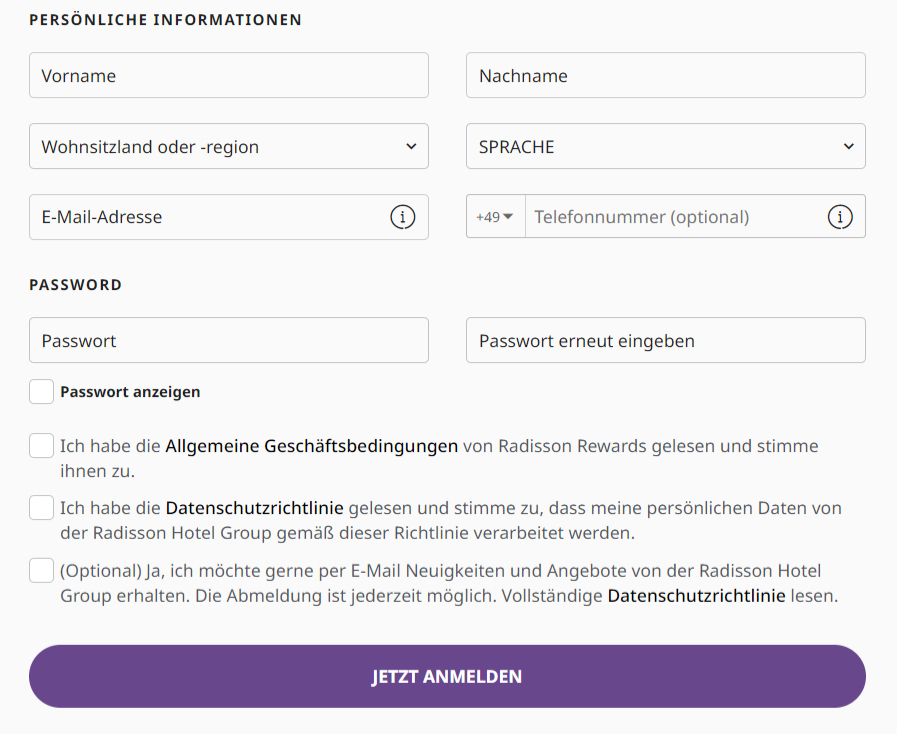Open the Wohnsitzland oder -region dropdown

(x=228, y=147)
